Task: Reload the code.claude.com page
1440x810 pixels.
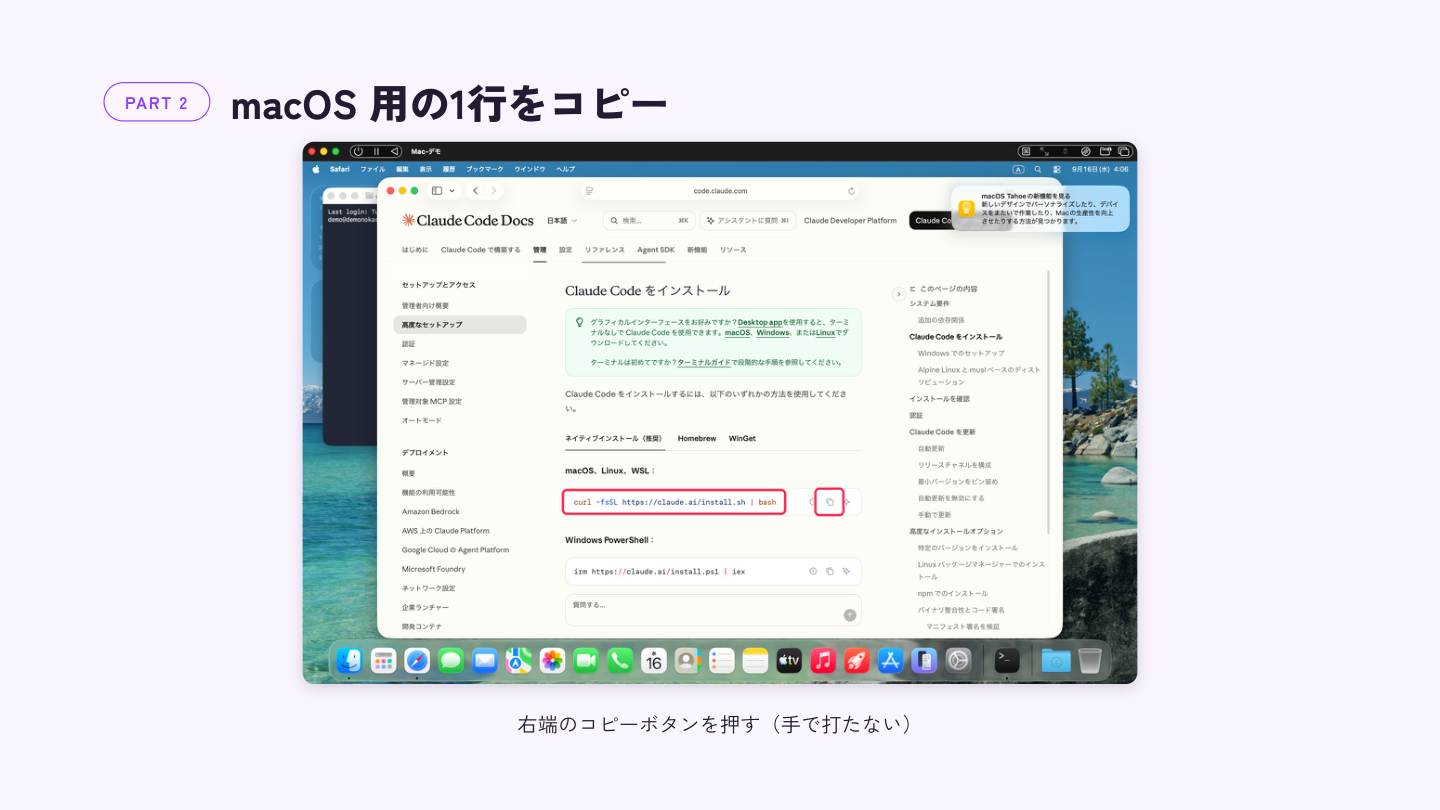Action: click(851, 191)
